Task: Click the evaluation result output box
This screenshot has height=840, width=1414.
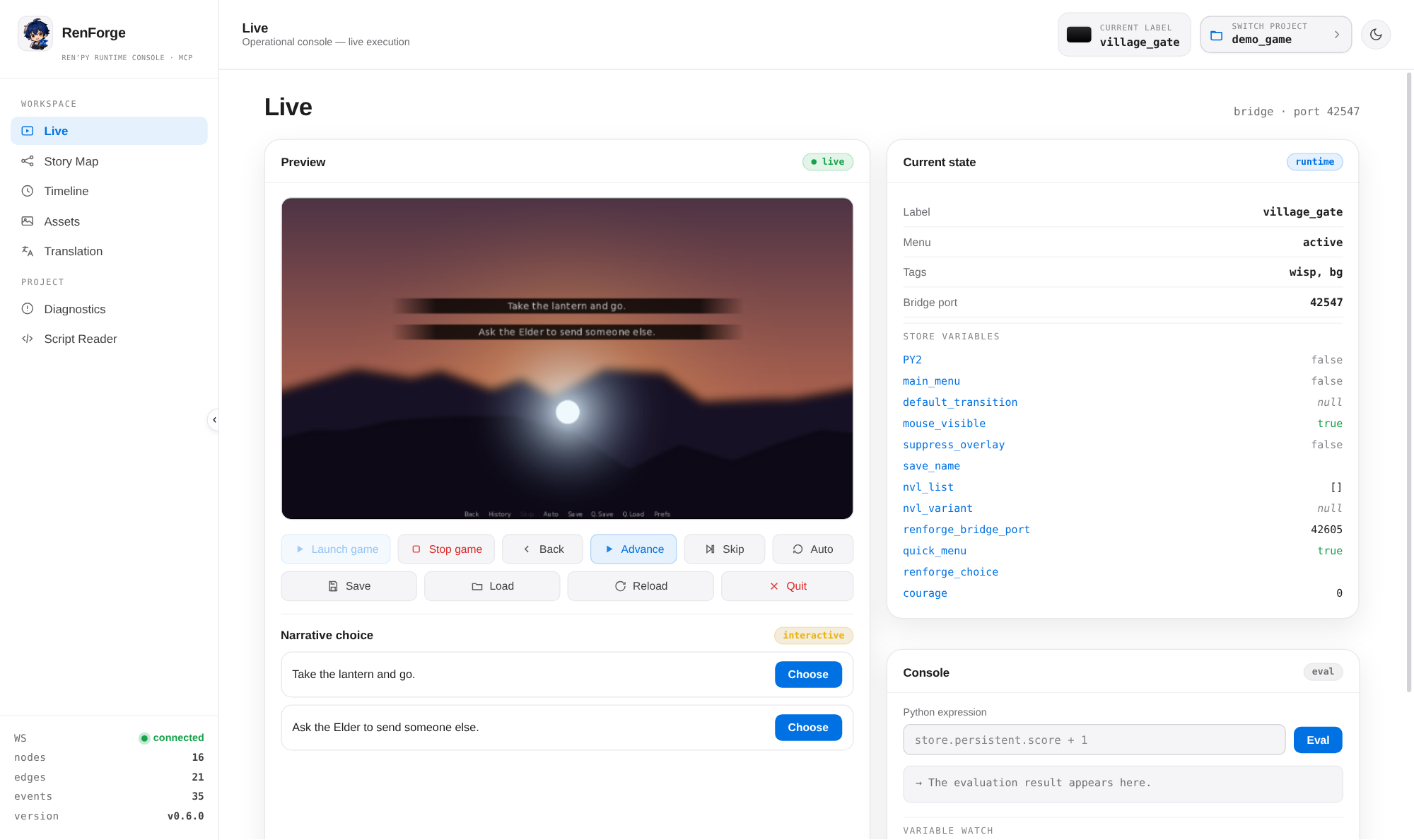Action: [1123, 784]
